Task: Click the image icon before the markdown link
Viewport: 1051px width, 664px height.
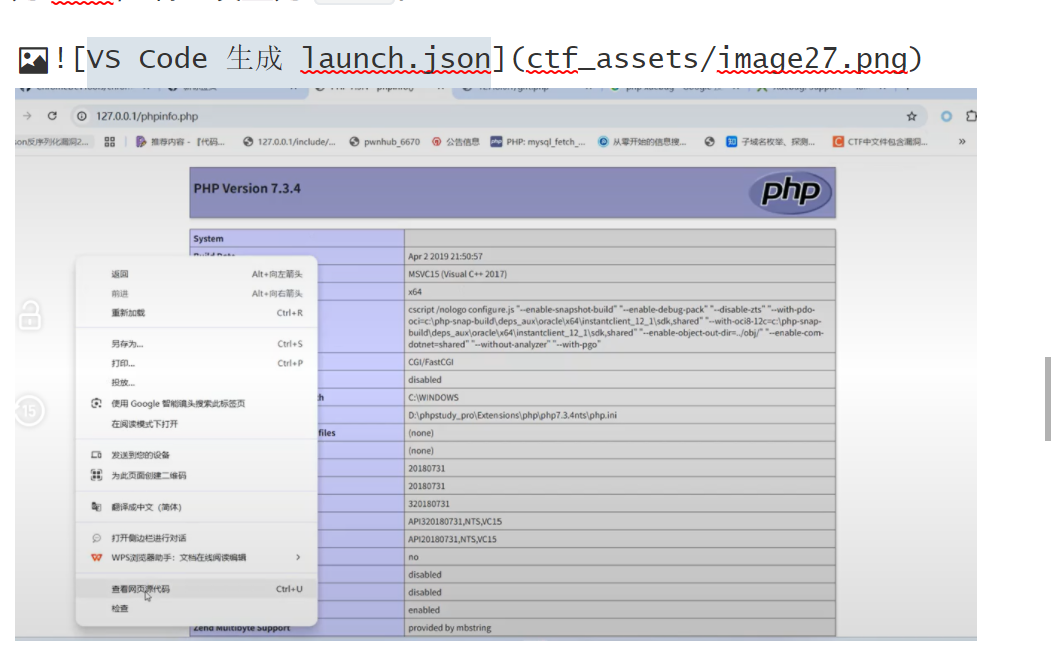Action: (x=33, y=60)
